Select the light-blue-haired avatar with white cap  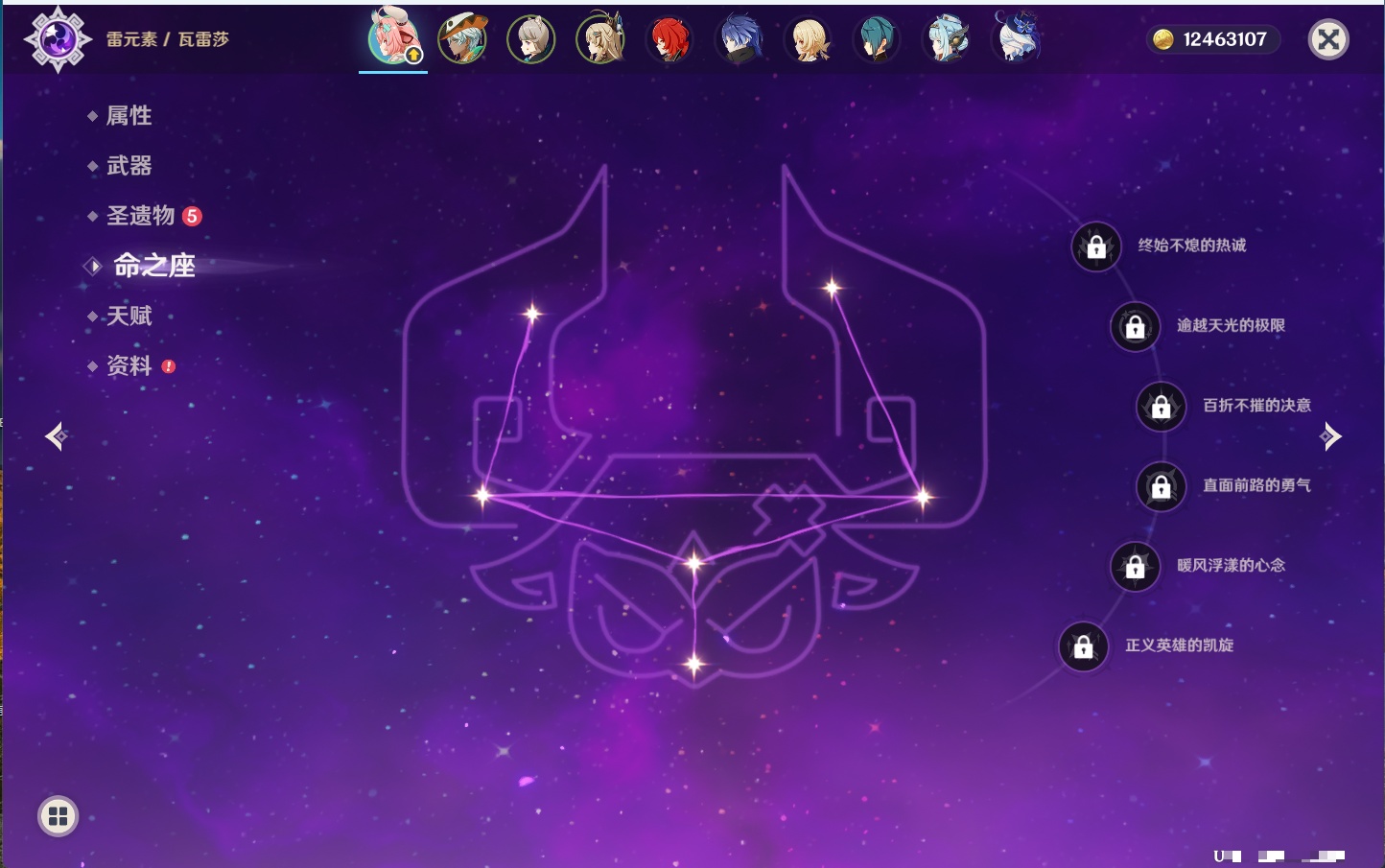(x=947, y=39)
